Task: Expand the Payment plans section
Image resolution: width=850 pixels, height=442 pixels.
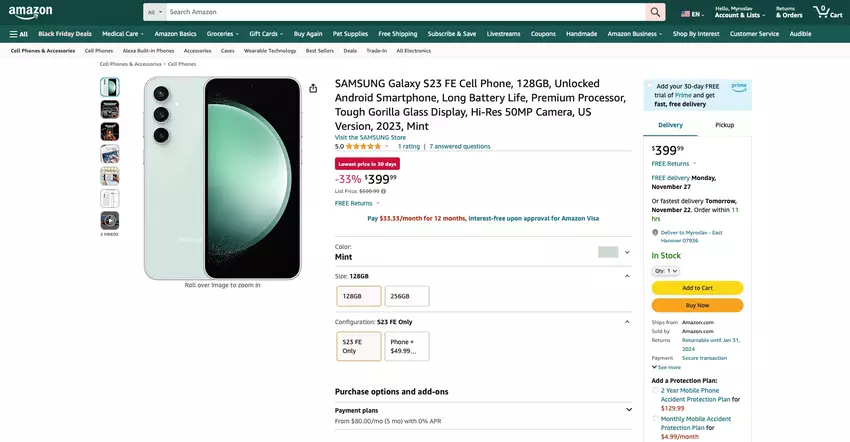Action: point(629,409)
